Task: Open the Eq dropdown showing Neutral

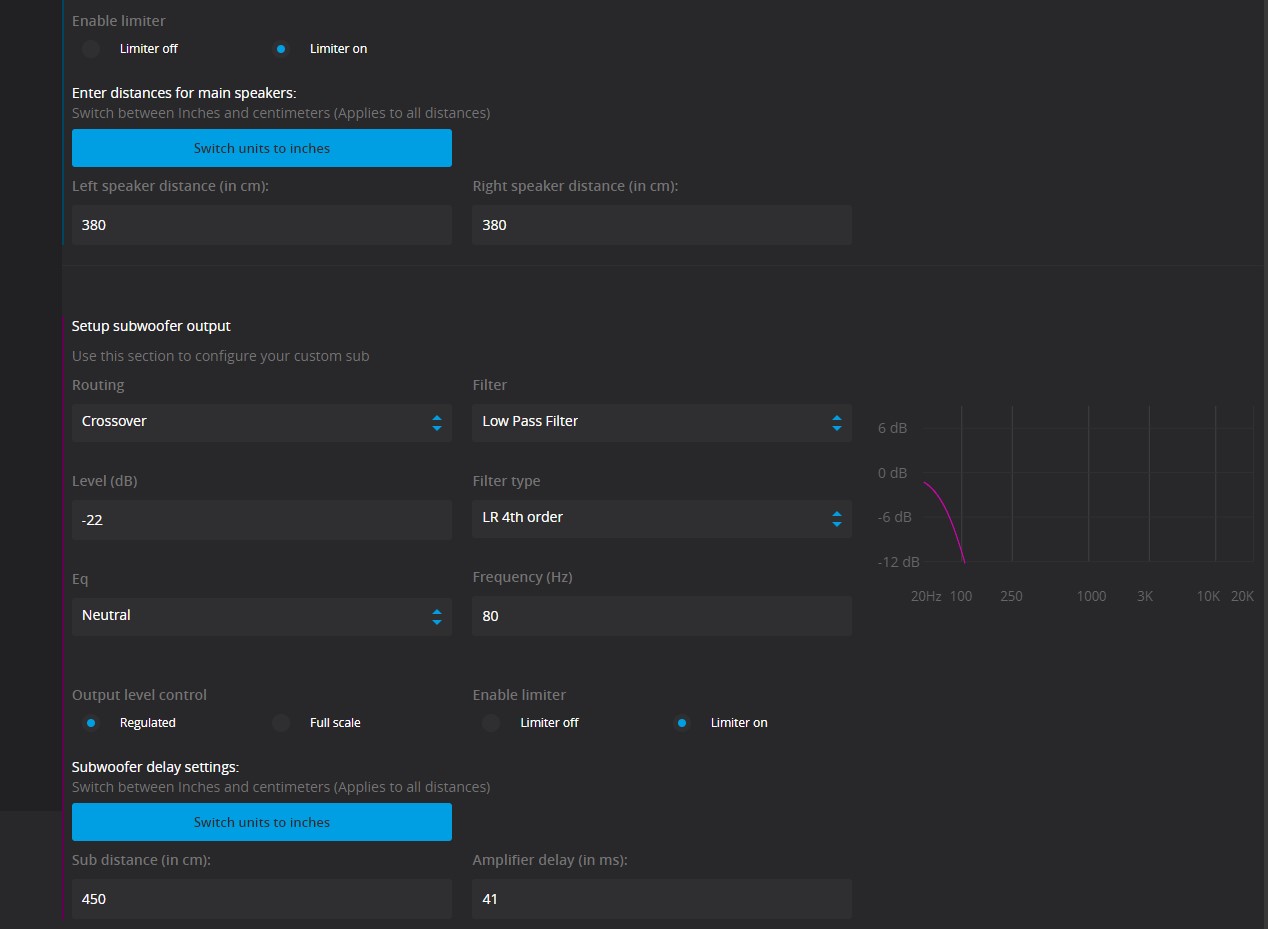Action: (x=262, y=616)
